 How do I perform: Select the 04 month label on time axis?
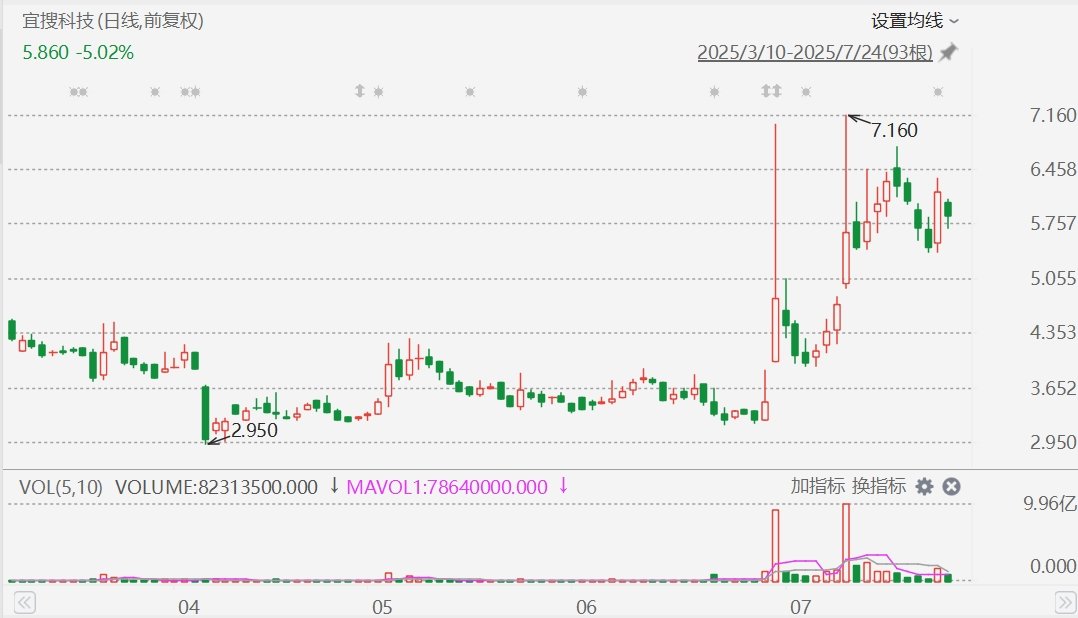(188, 606)
